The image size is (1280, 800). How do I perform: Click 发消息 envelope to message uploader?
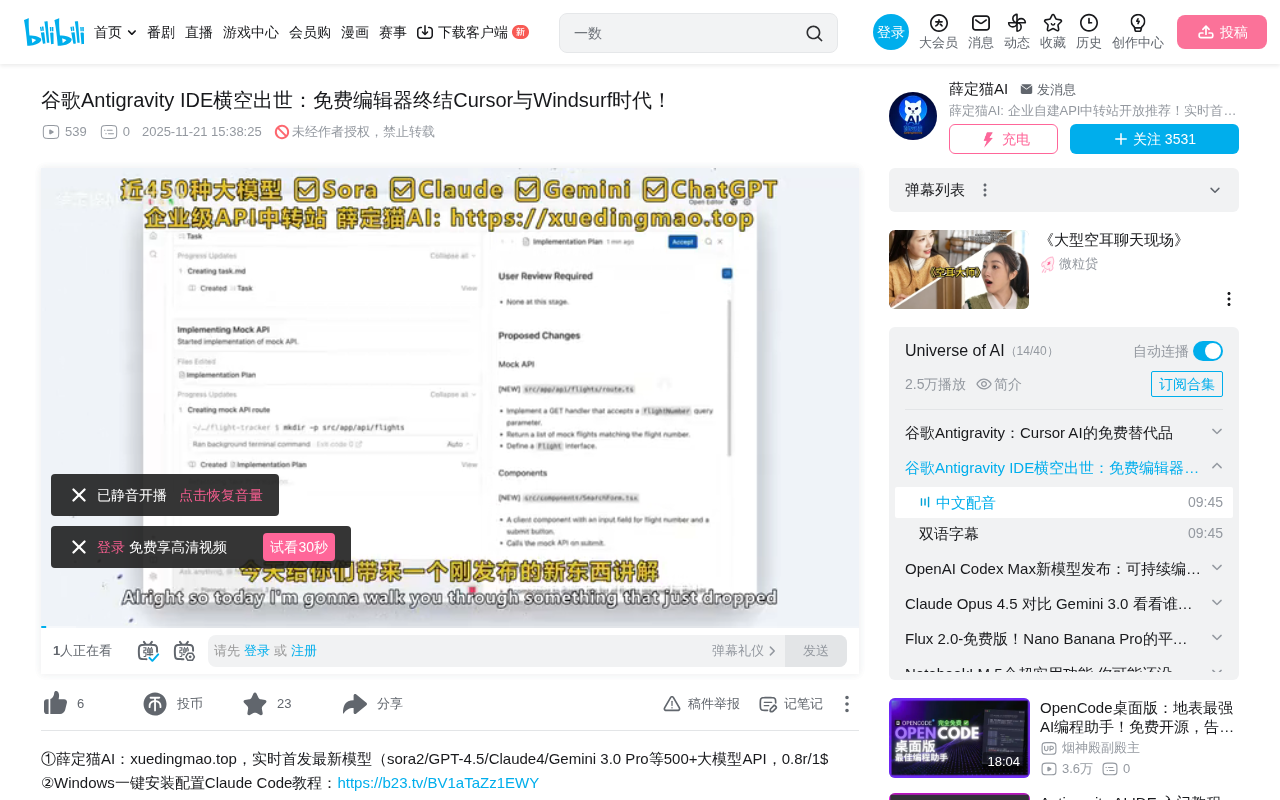[1026, 89]
